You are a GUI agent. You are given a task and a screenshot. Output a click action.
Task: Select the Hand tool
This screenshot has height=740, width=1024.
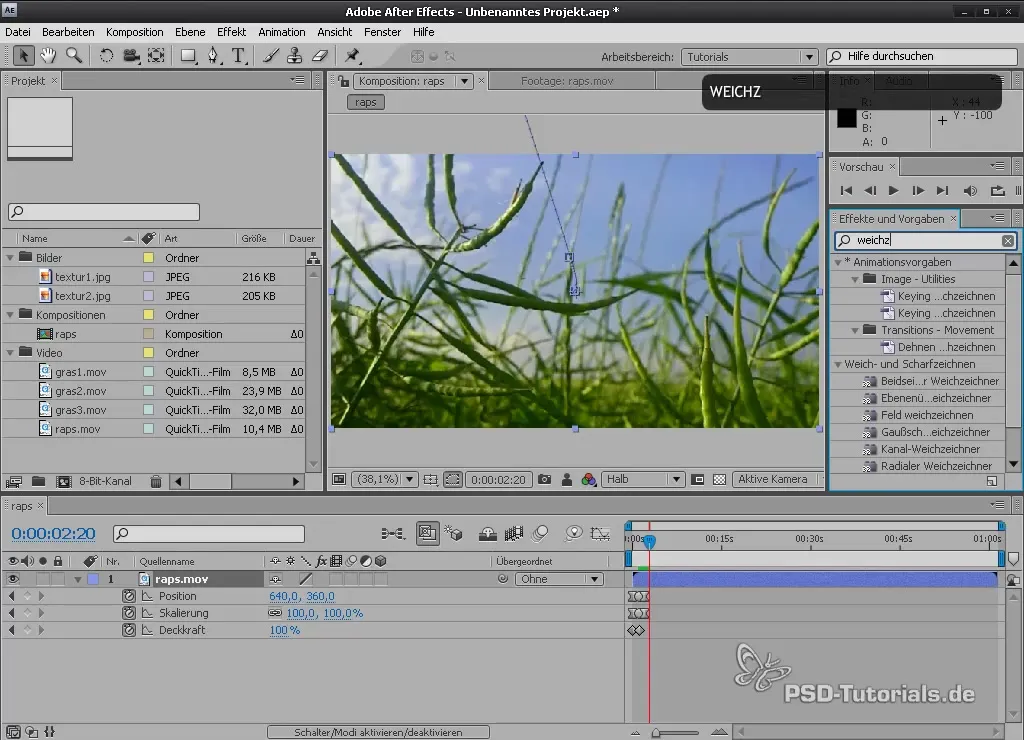coord(48,56)
